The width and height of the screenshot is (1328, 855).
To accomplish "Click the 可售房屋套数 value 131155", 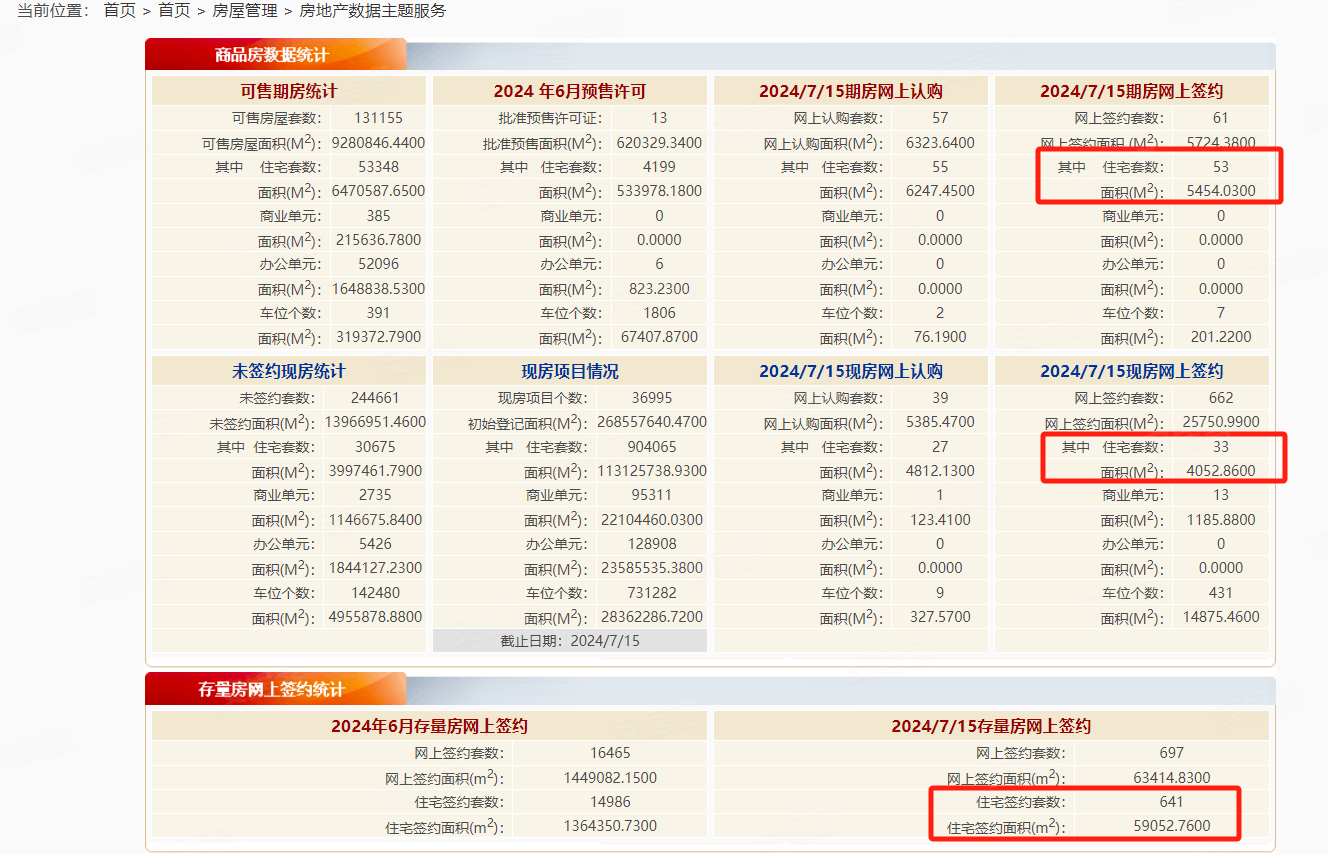I will 378,118.
